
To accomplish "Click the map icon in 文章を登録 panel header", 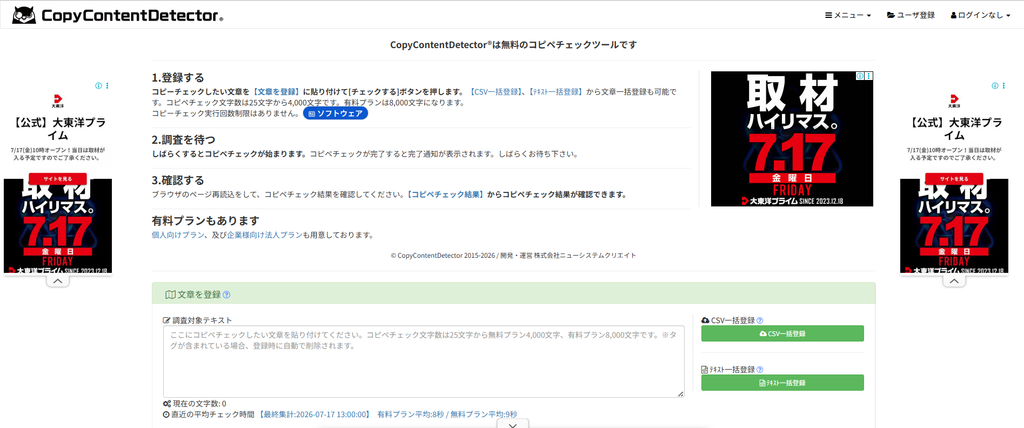I will point(170,295).
